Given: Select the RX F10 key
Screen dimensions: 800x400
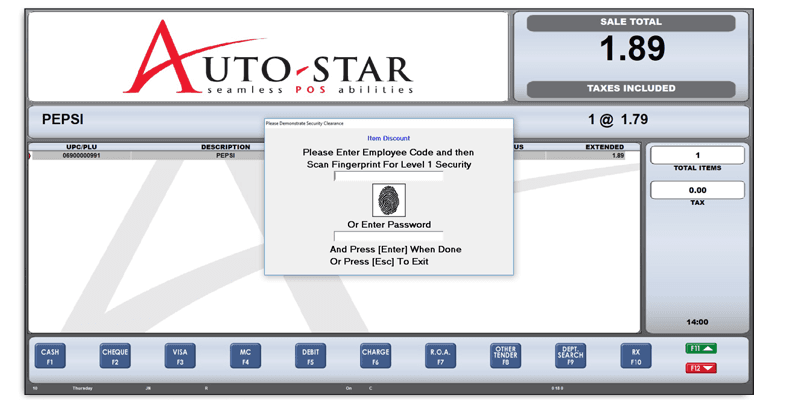Looking at the screenshot, I should tap(636, 356).
